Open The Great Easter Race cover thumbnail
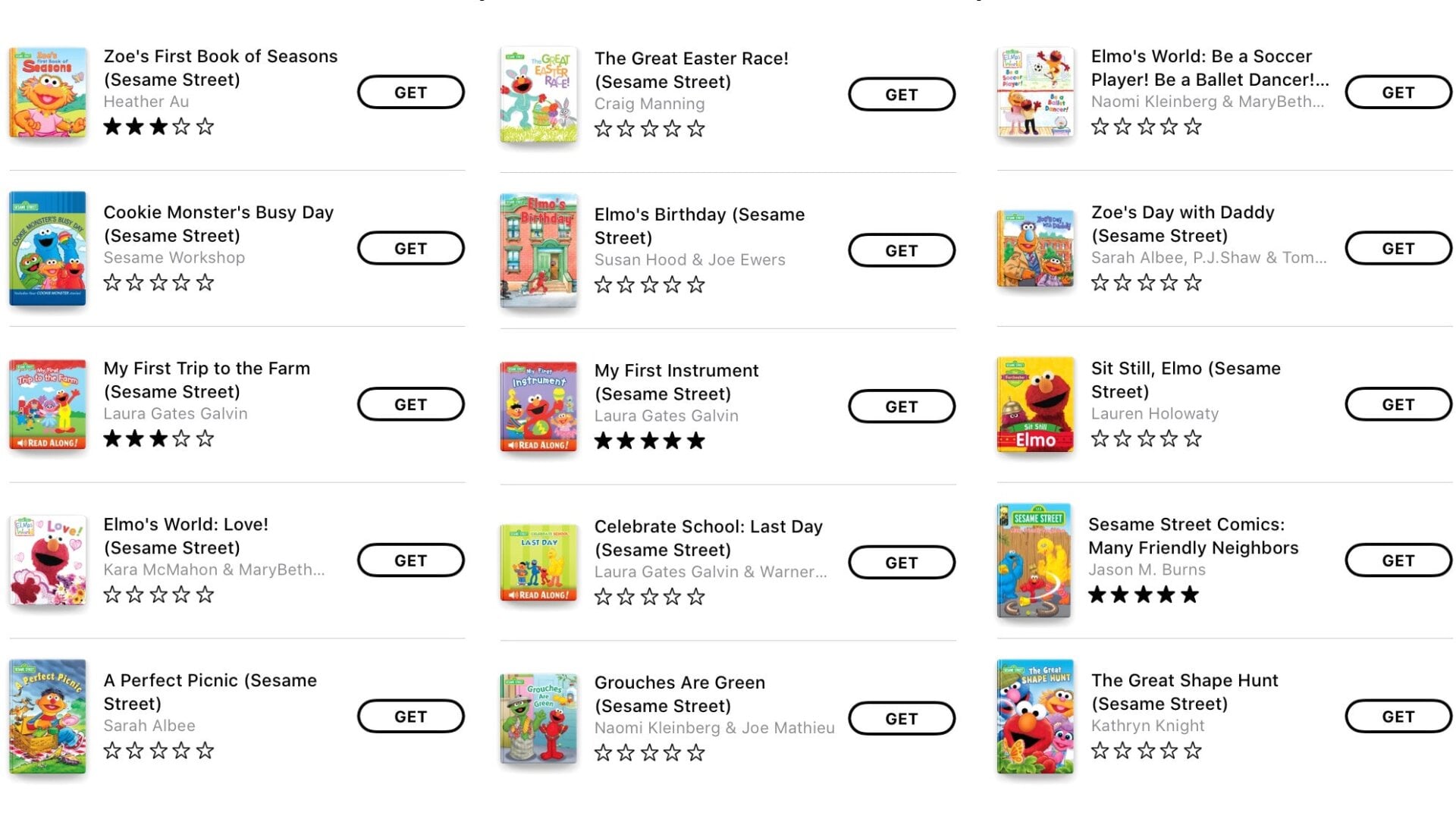 538,95
